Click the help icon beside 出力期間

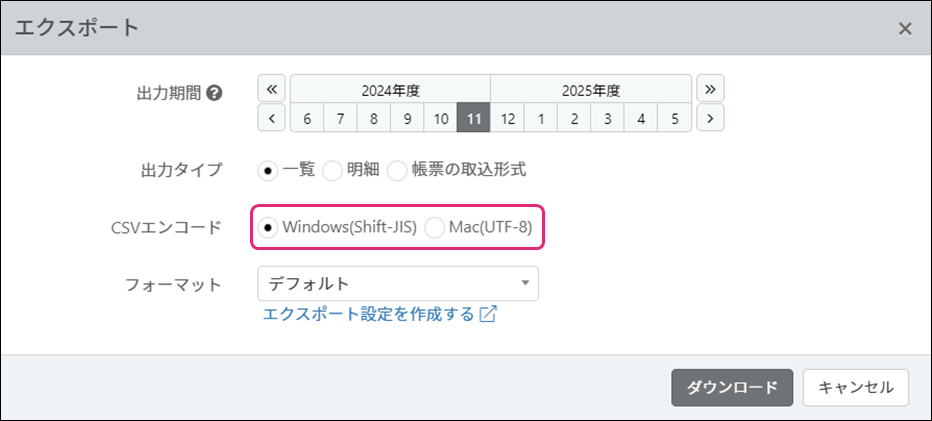213,93
